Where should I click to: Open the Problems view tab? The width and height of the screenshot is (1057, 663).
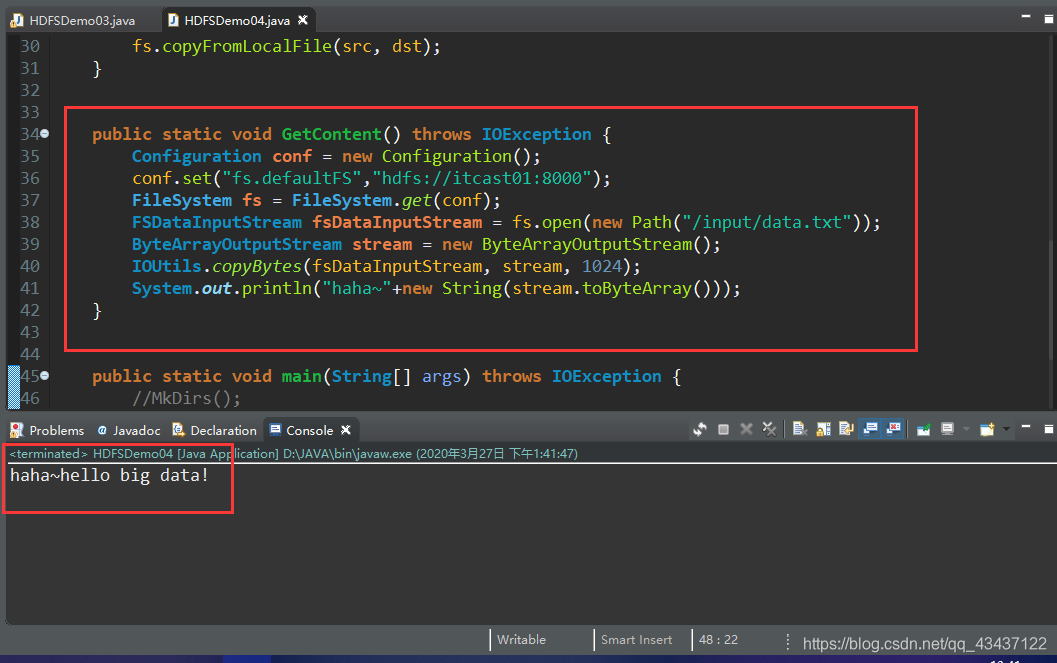click(47, 430)
